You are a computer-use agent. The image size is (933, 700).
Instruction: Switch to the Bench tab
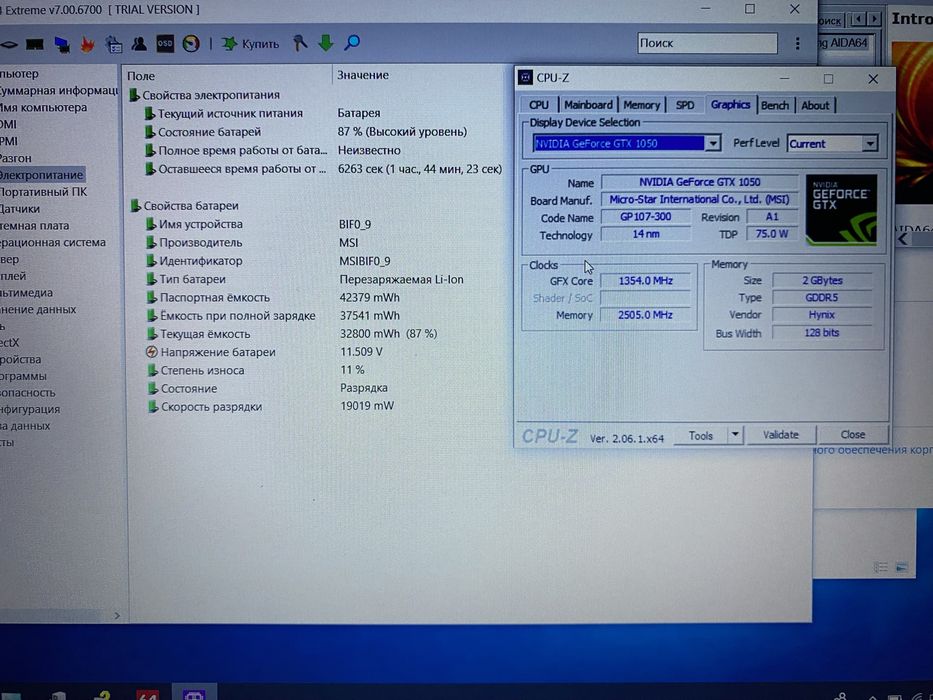(775, 105)
